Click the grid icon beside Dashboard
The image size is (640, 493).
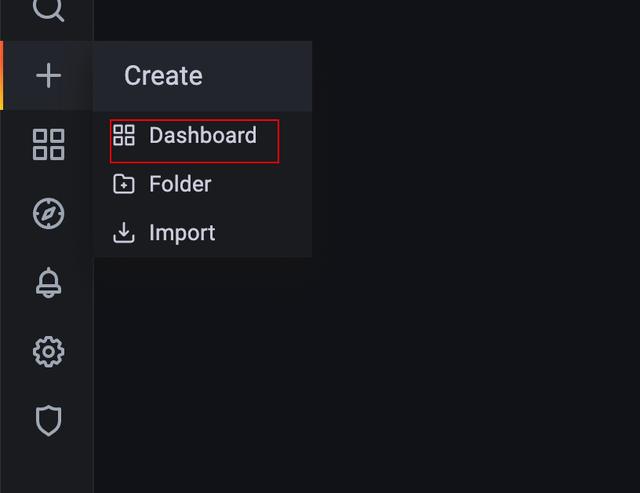coord(124,135)
